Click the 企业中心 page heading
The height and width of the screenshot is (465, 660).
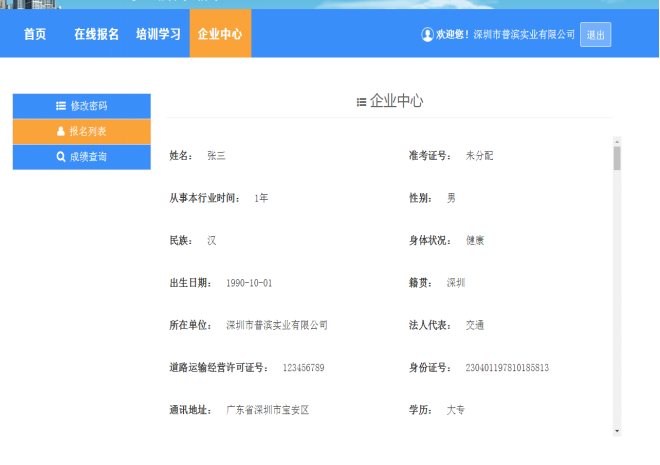coord(396,101)
